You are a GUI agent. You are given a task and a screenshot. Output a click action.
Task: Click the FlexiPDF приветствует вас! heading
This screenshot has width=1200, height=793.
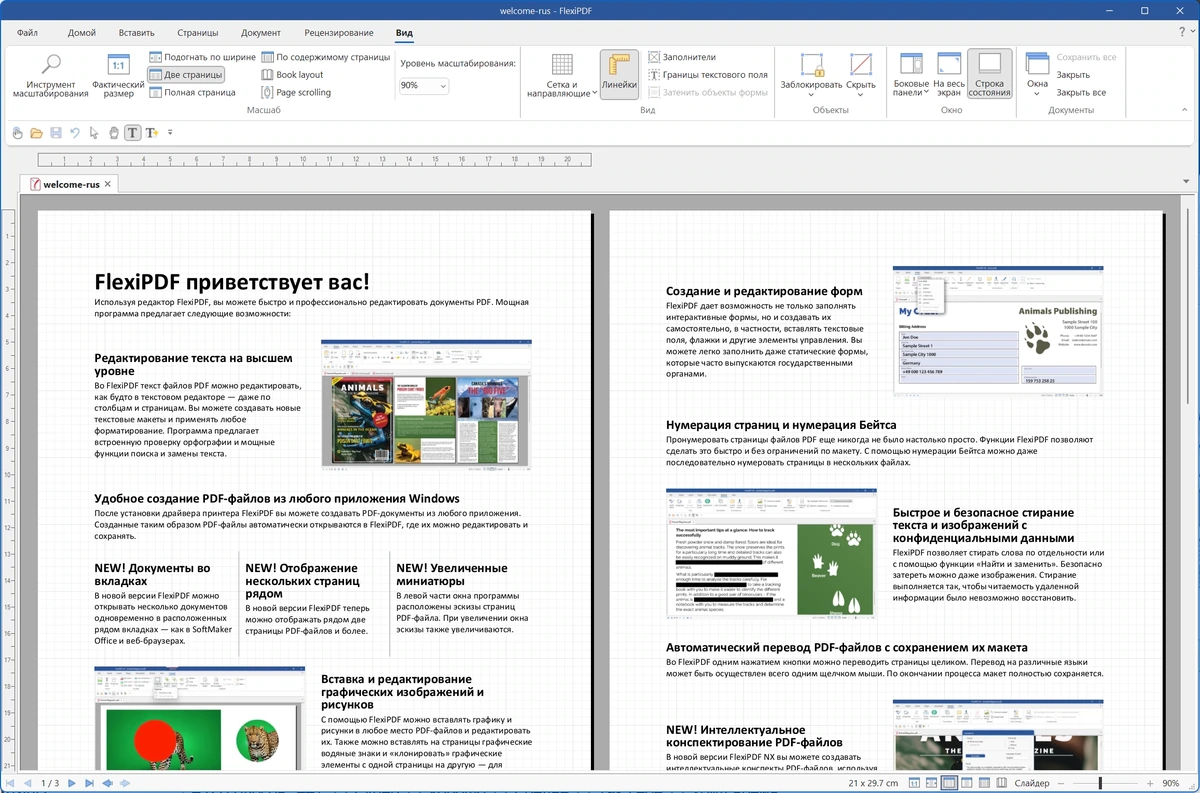[232, 282]
